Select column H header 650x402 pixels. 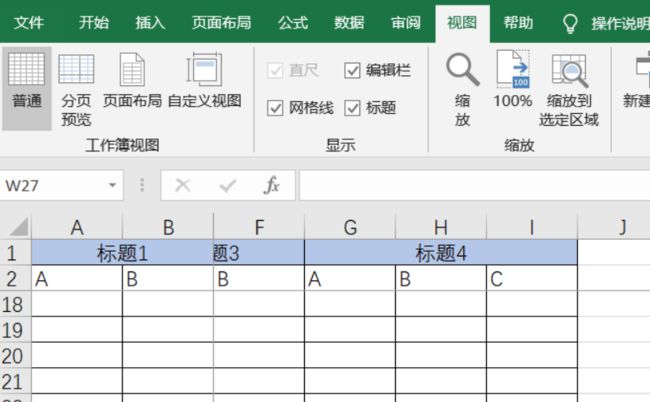pos(441,227)
